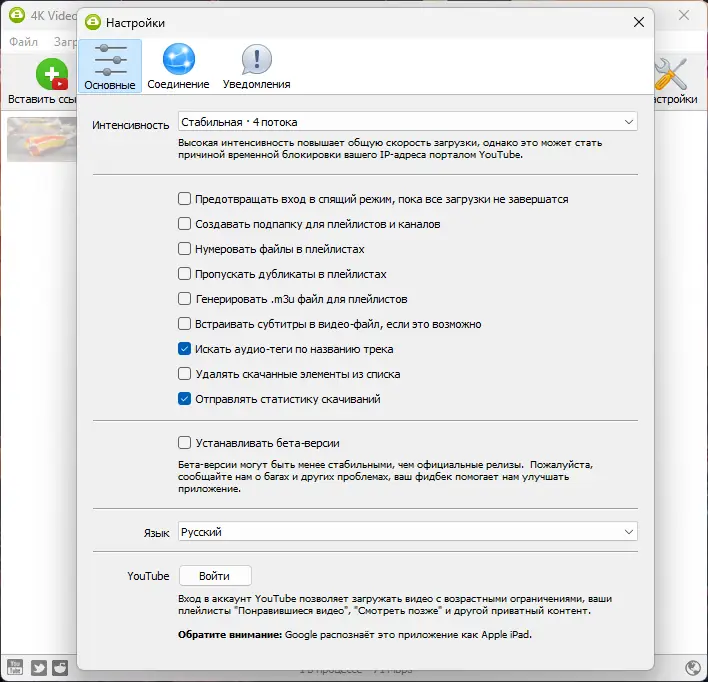Click the green Вставить ссылку icon in main window
The width and height of the screenshot is (708, 682).
tap(51, 74)
